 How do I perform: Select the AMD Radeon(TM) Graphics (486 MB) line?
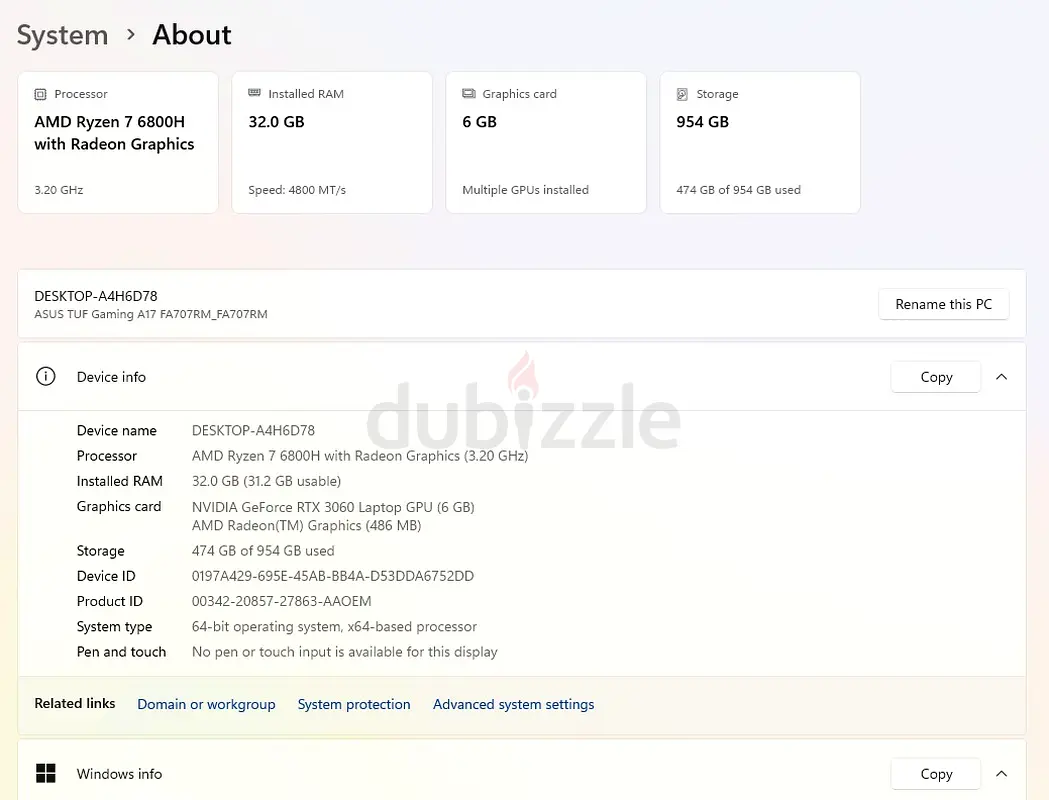(x=306, y=526)
